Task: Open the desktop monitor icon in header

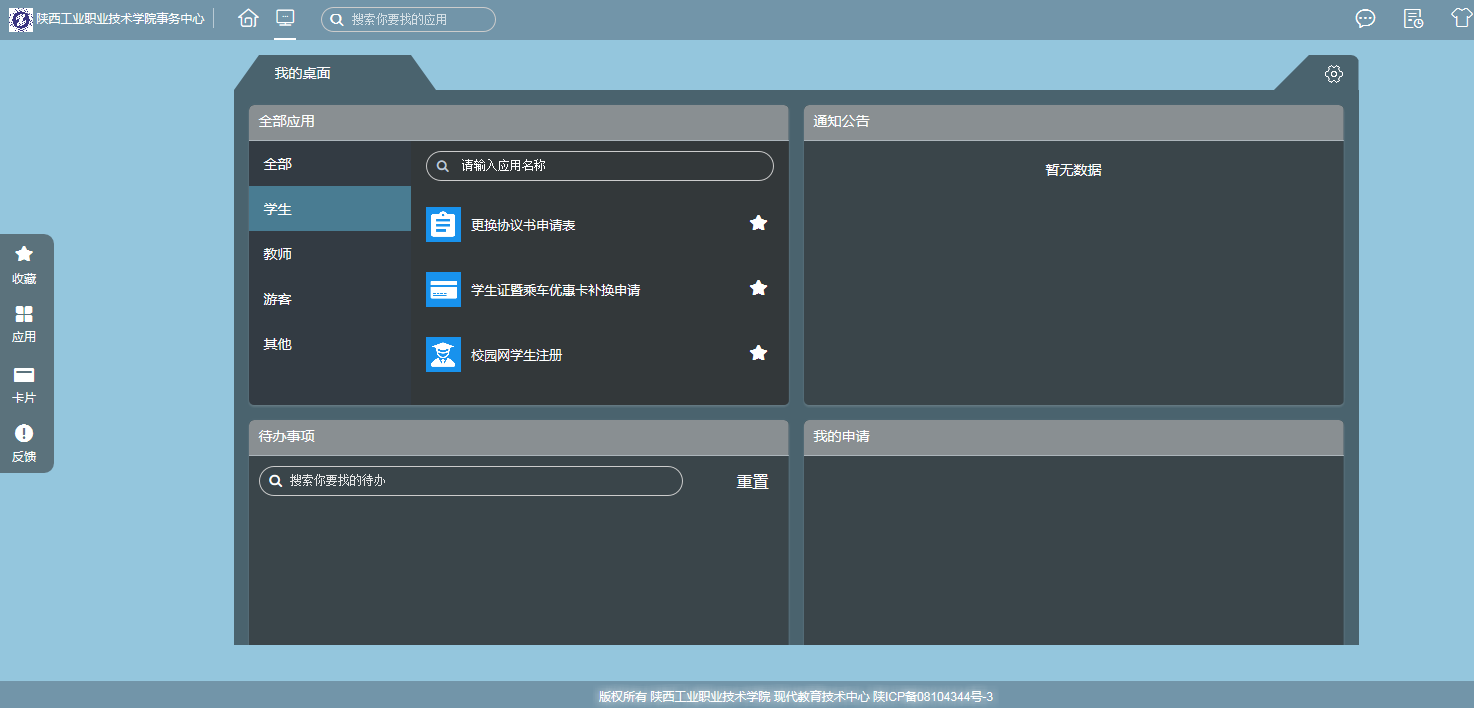Action: [x=285, y=18]
